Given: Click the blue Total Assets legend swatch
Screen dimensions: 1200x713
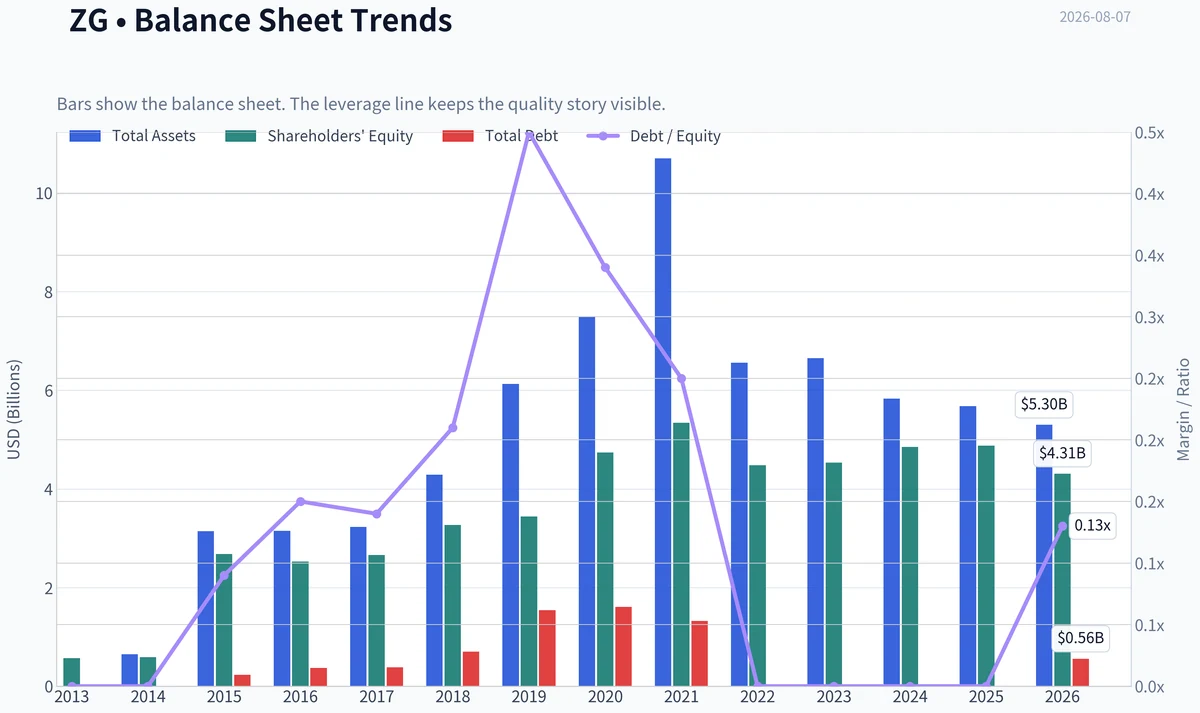Looking at the screenshot, I should [x=85, y=136].
